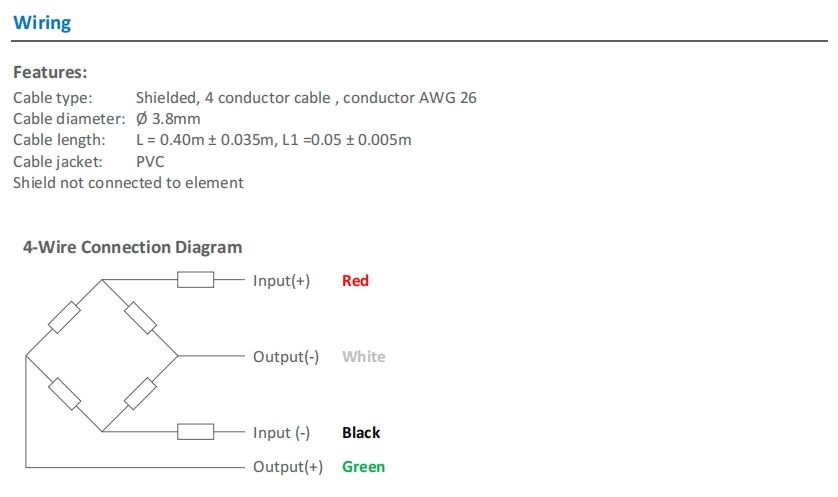Screen dimensions: 838x497
Task: Select the White wire color label
Action: (363, 357)
